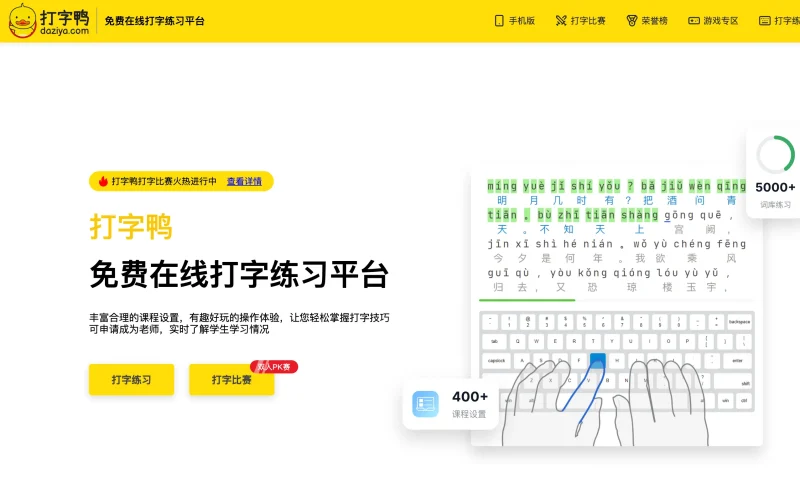Click the 打字鸭 duck logo

[x=49, y=20]
